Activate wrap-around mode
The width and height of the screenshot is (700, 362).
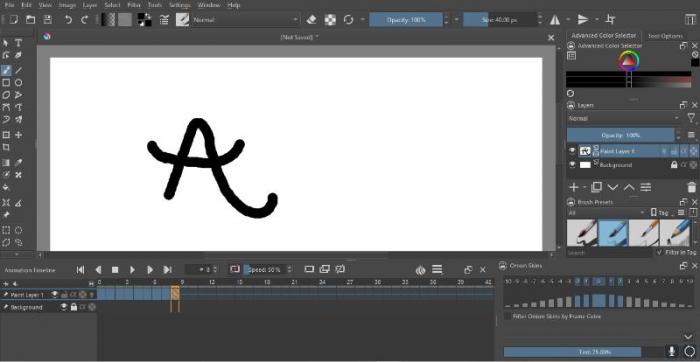[x=610, y=20]
